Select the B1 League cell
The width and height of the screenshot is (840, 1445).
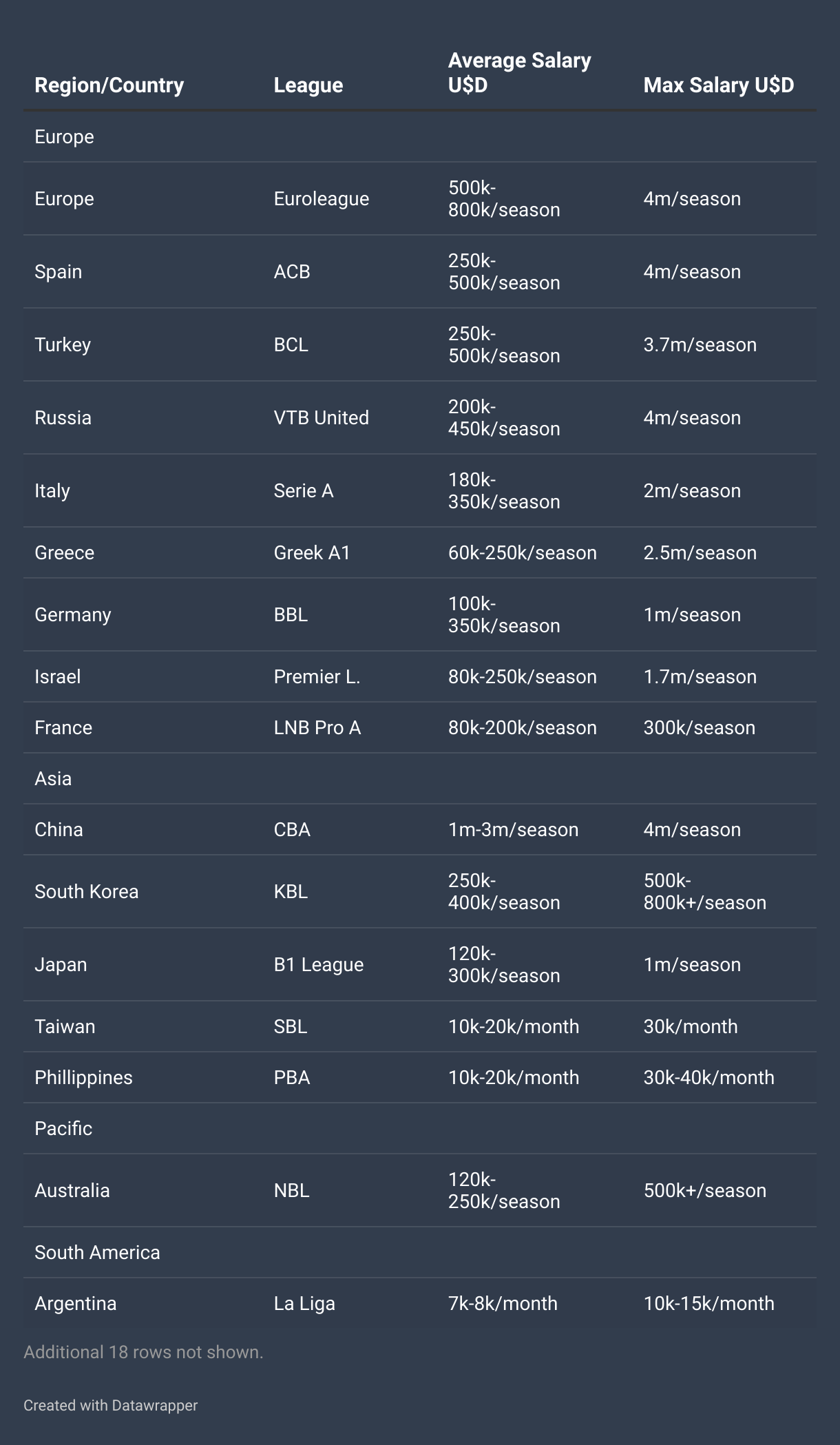[x=318, y=965]
